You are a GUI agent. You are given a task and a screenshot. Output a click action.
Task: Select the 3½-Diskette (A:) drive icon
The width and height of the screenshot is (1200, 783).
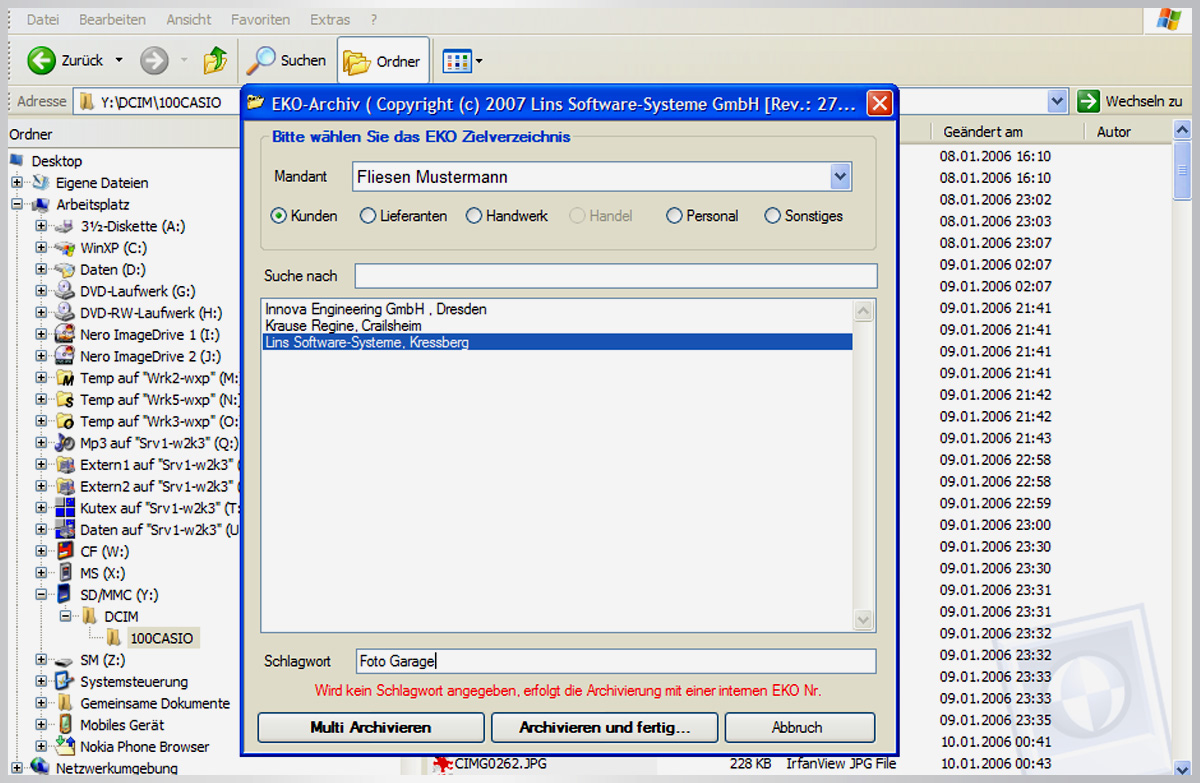tap(65, 226)
